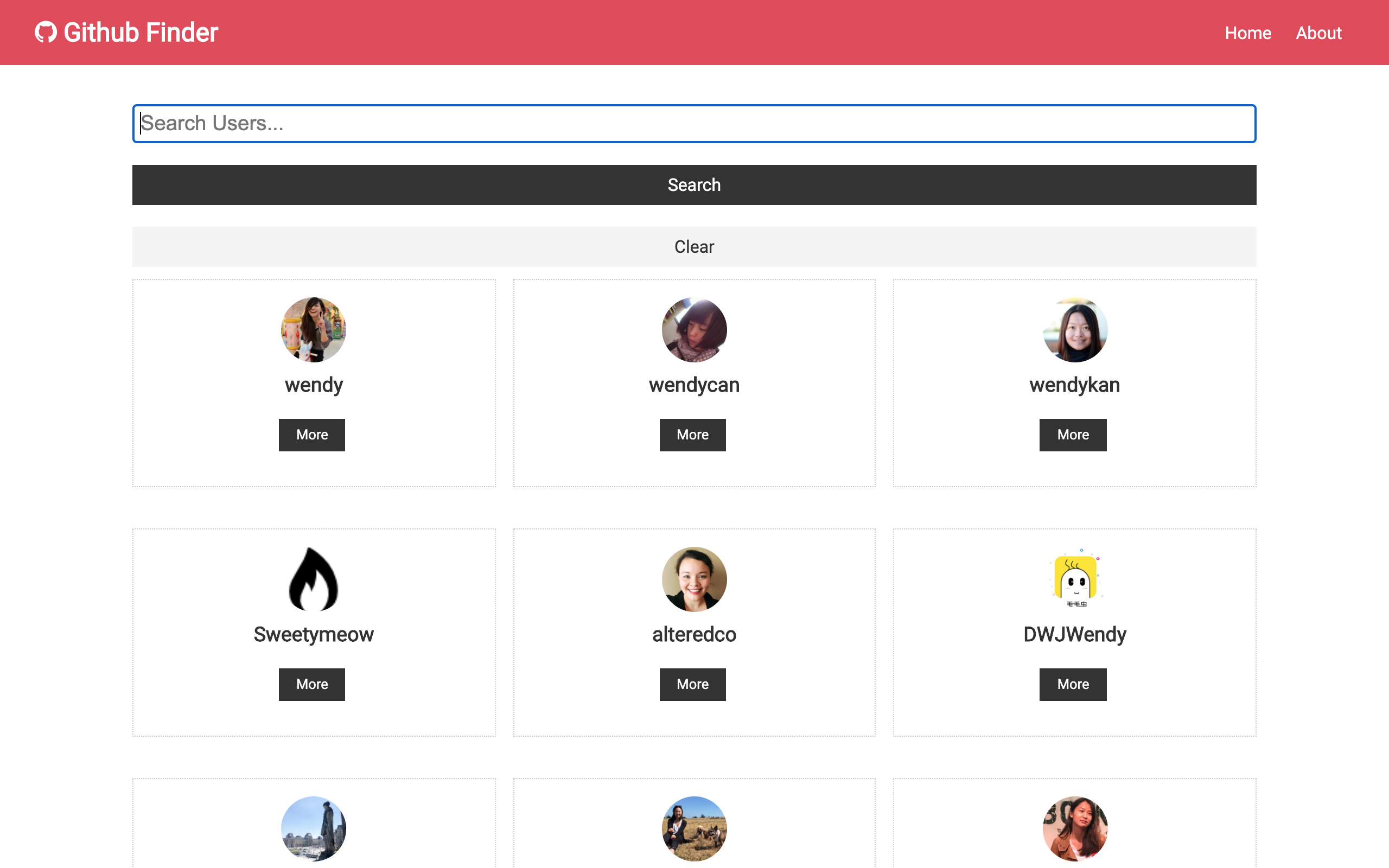Open More details for wendycan
This screenshot has width=1389, height=868.
[692, 435]
